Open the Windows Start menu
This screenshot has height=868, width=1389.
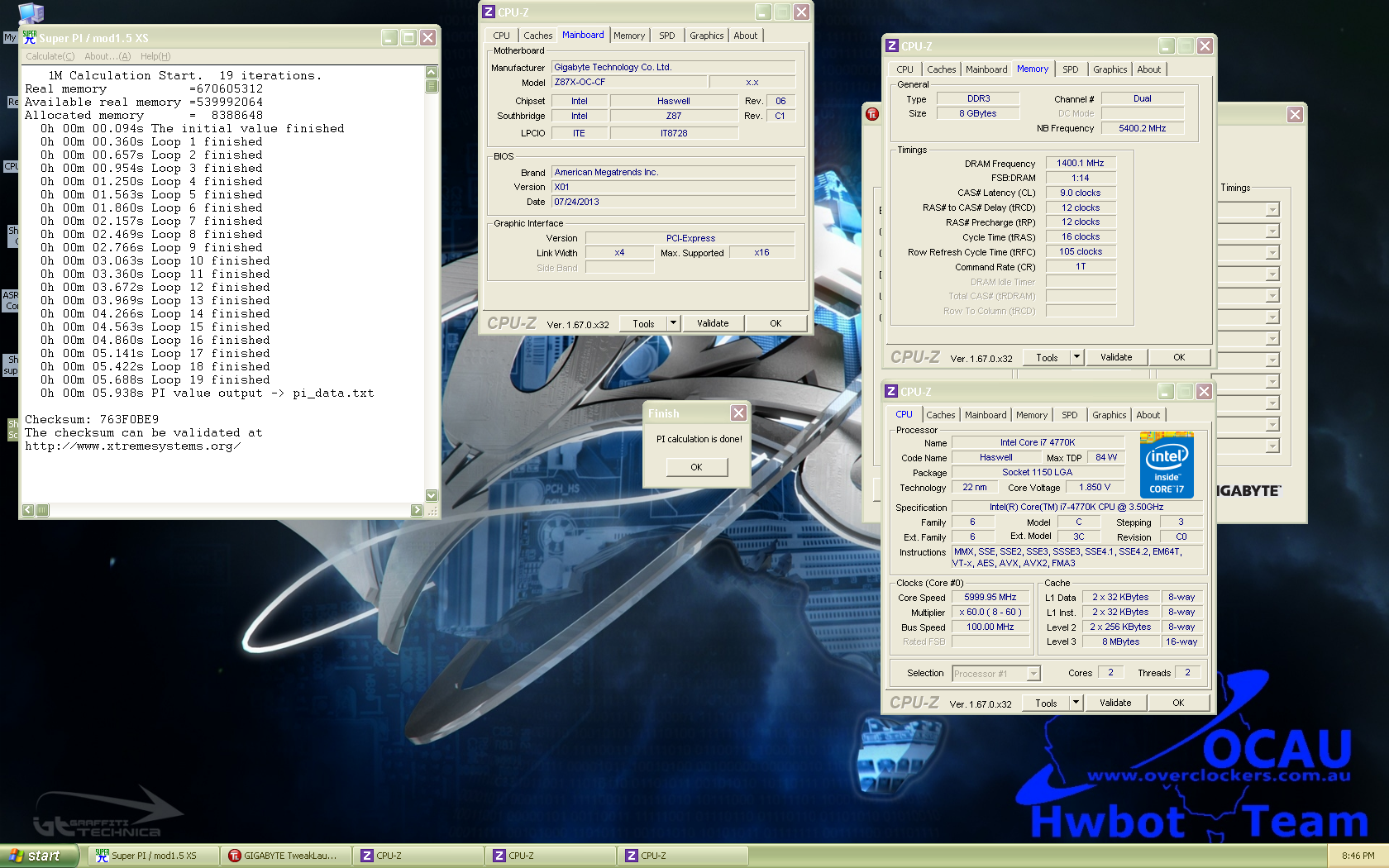coord(39,856)
